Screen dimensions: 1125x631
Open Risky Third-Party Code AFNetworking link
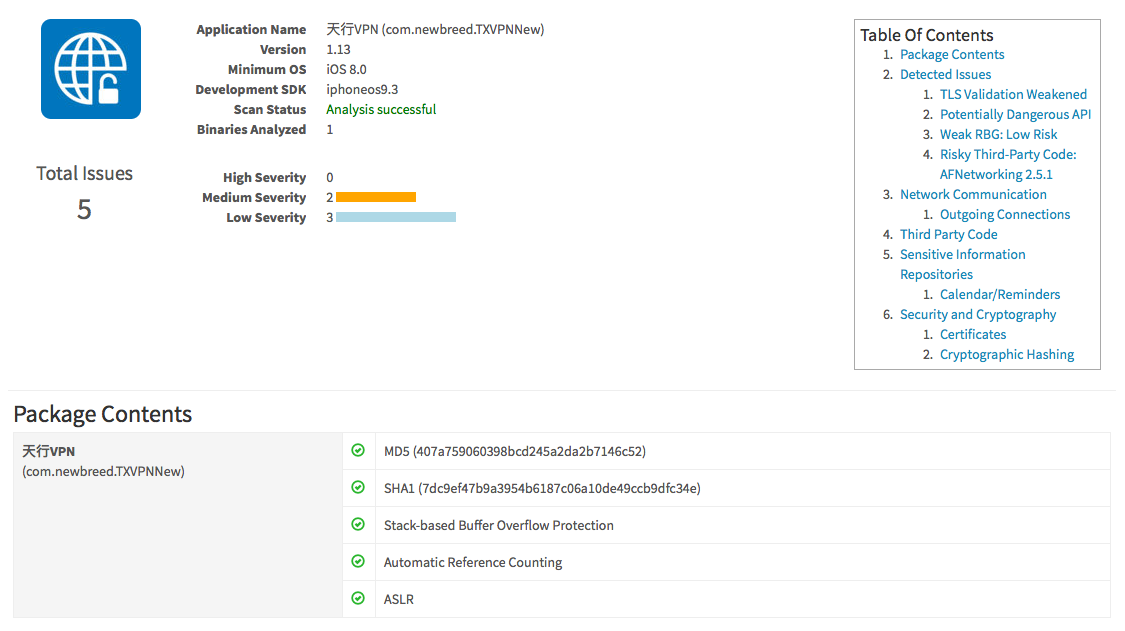1008,164
